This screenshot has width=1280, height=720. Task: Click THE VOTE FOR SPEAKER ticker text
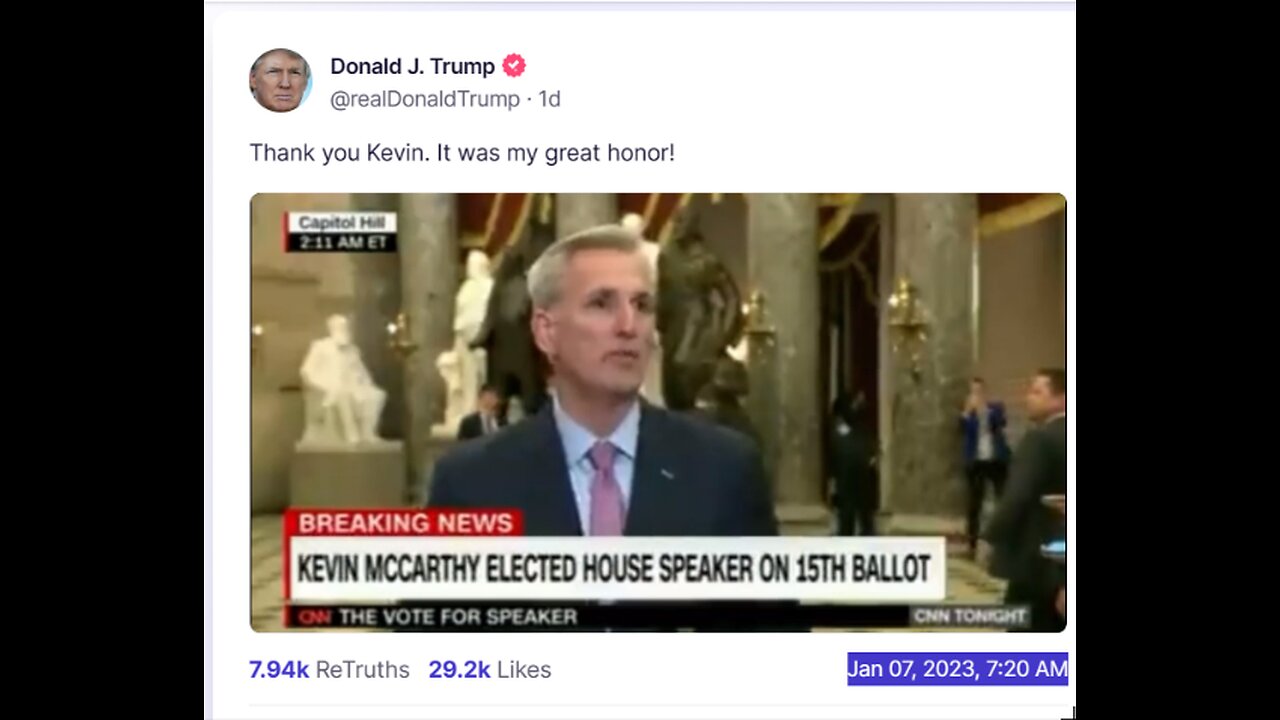(458, 617)
